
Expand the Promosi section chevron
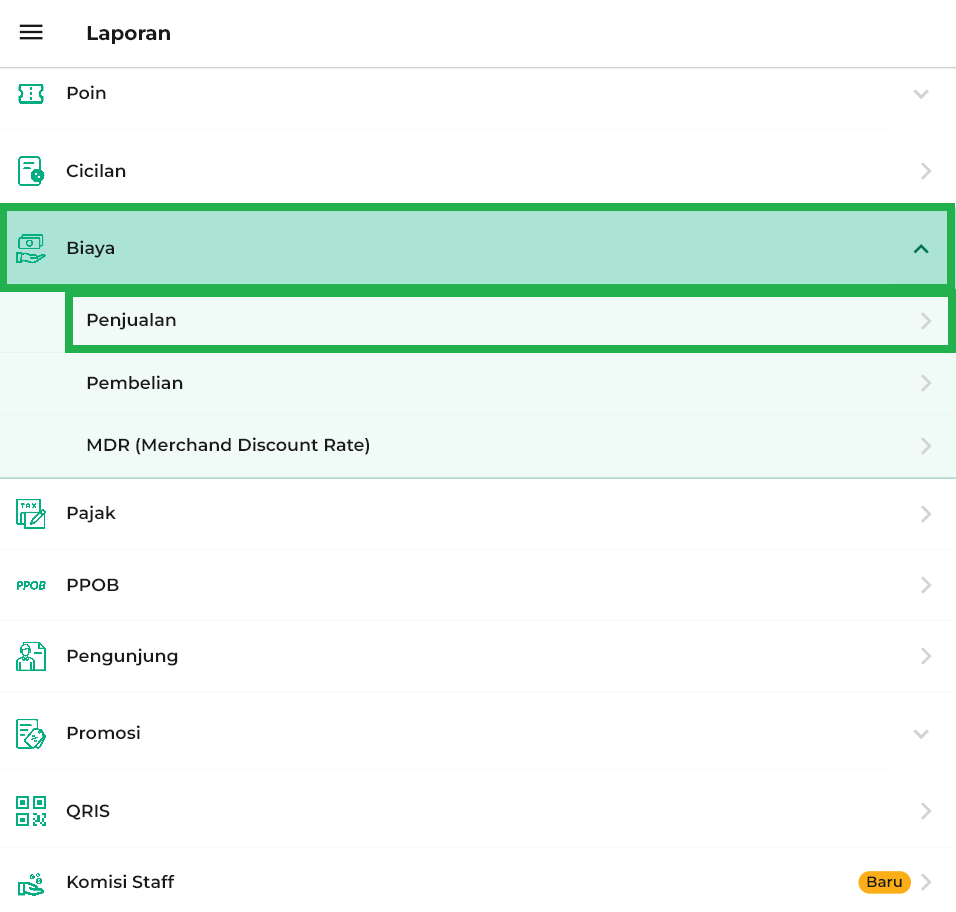point(921,734)
